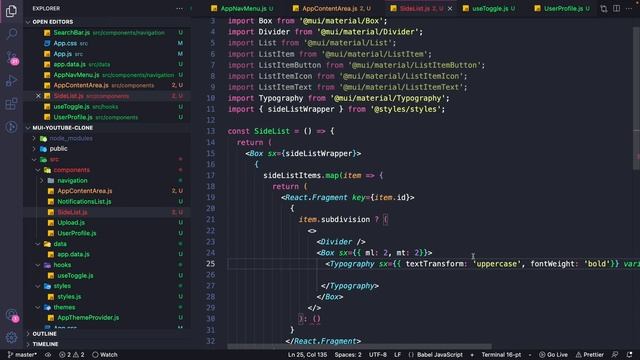The width and height of the screenshot is (640, 360).
Task: Expand the Outline section
Action: (44, 334)
